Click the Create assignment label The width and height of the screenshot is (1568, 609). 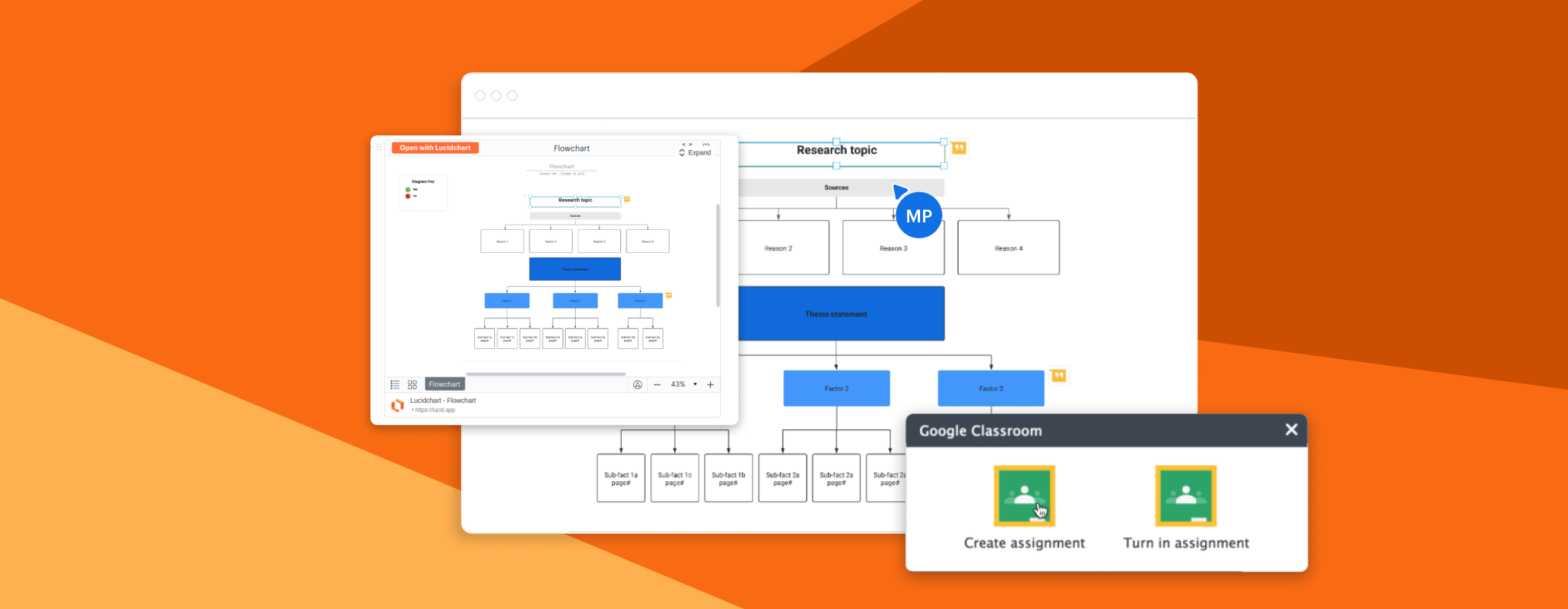click(x=1025, y=543)
